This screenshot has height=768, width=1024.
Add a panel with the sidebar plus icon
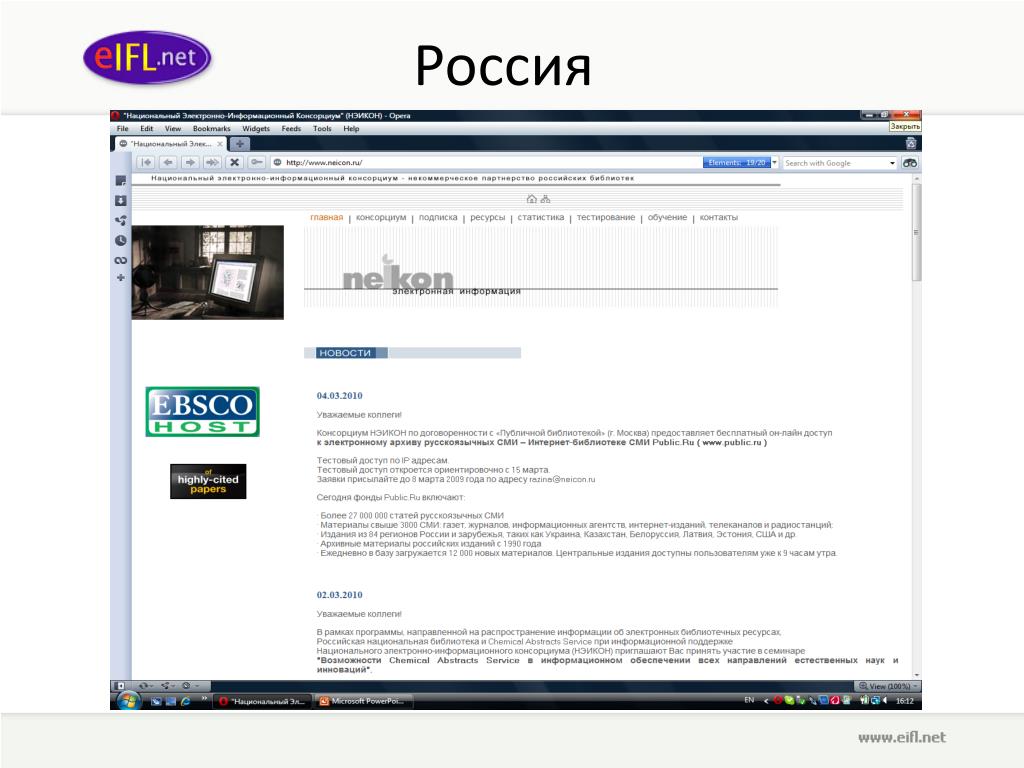[x=121, y=278]
